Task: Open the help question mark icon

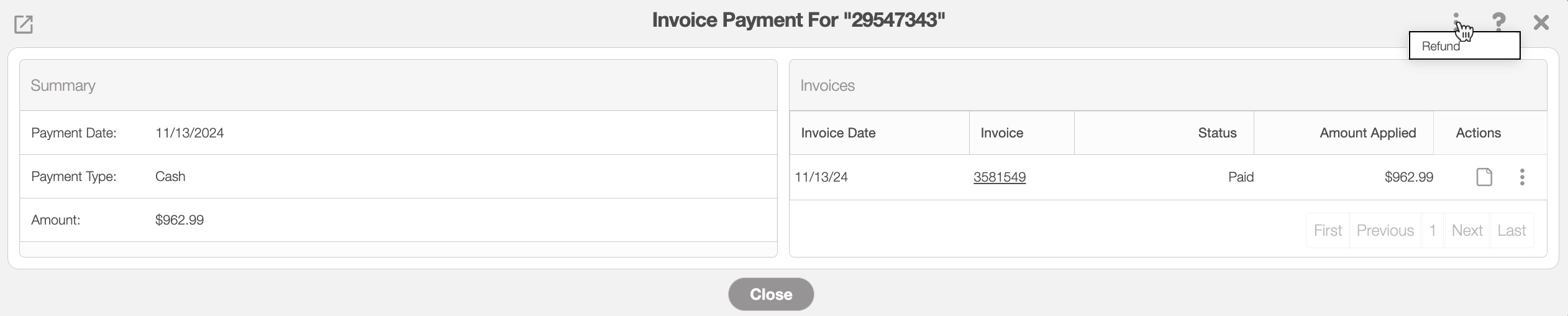Action: tap(1498, 22)
